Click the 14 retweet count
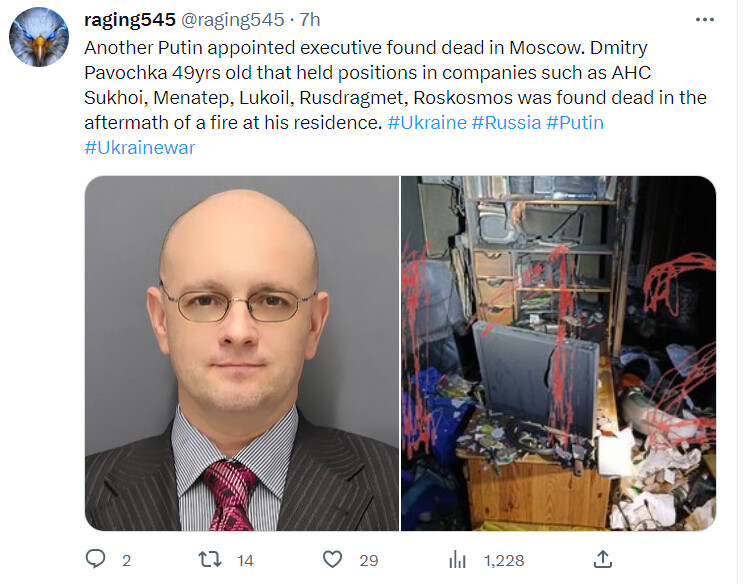The width and height of the screenshot is (743, 584). 245,561
